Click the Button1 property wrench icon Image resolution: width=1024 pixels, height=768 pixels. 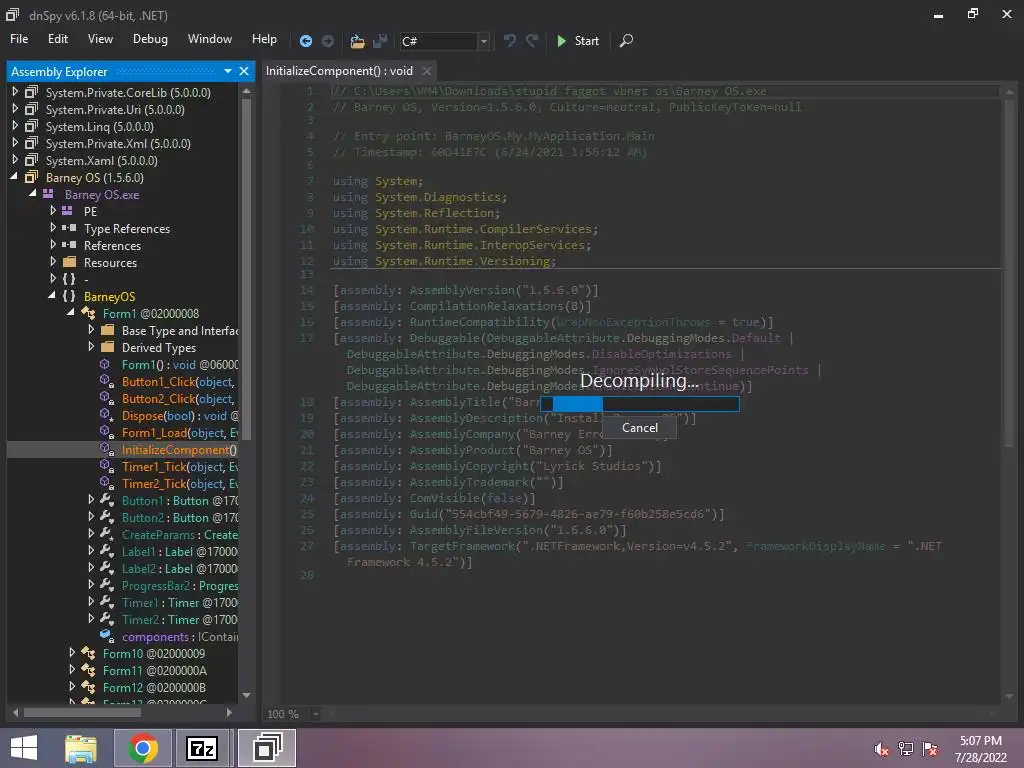pos(107,500)
